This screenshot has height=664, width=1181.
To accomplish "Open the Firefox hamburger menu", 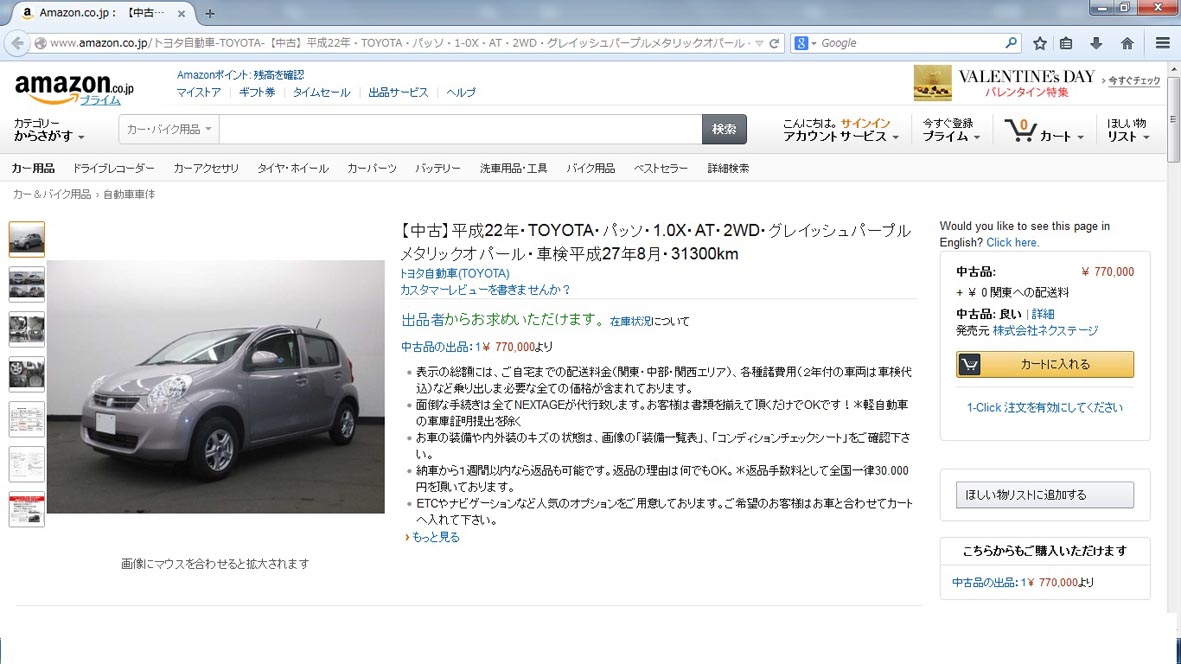I will click(1162, 43).
